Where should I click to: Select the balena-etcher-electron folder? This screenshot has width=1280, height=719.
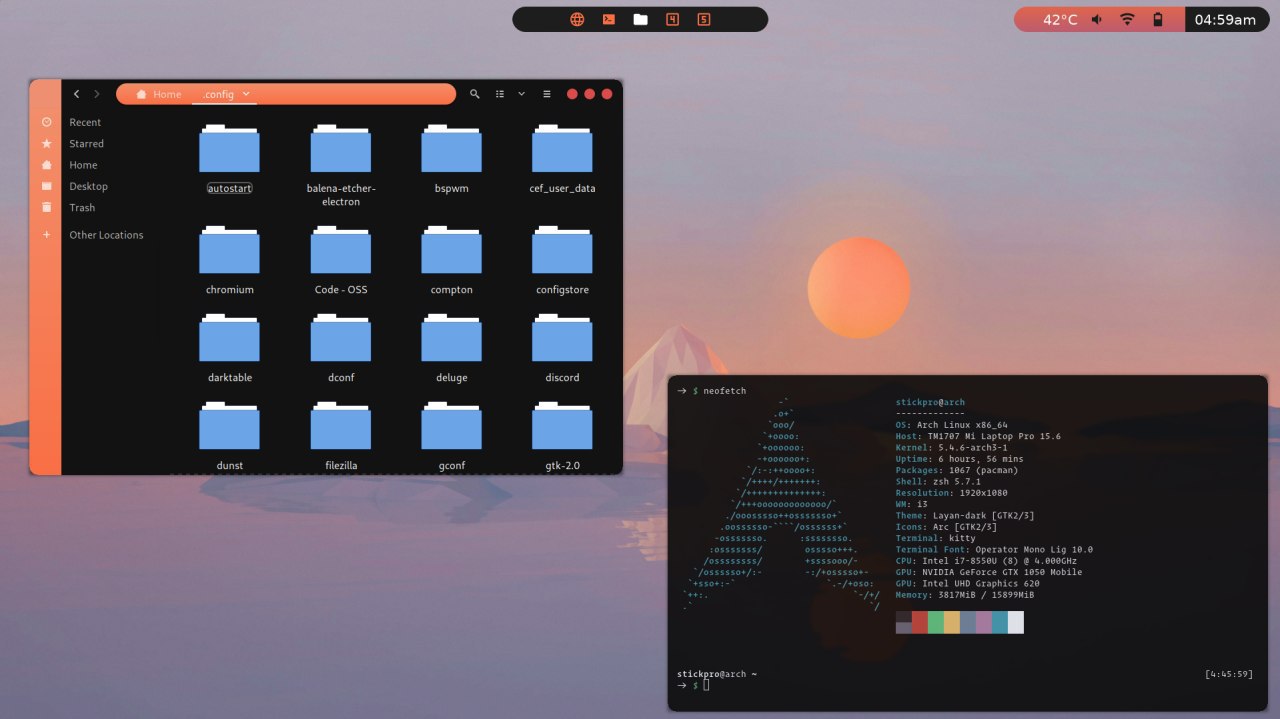(x=341, y=165)
